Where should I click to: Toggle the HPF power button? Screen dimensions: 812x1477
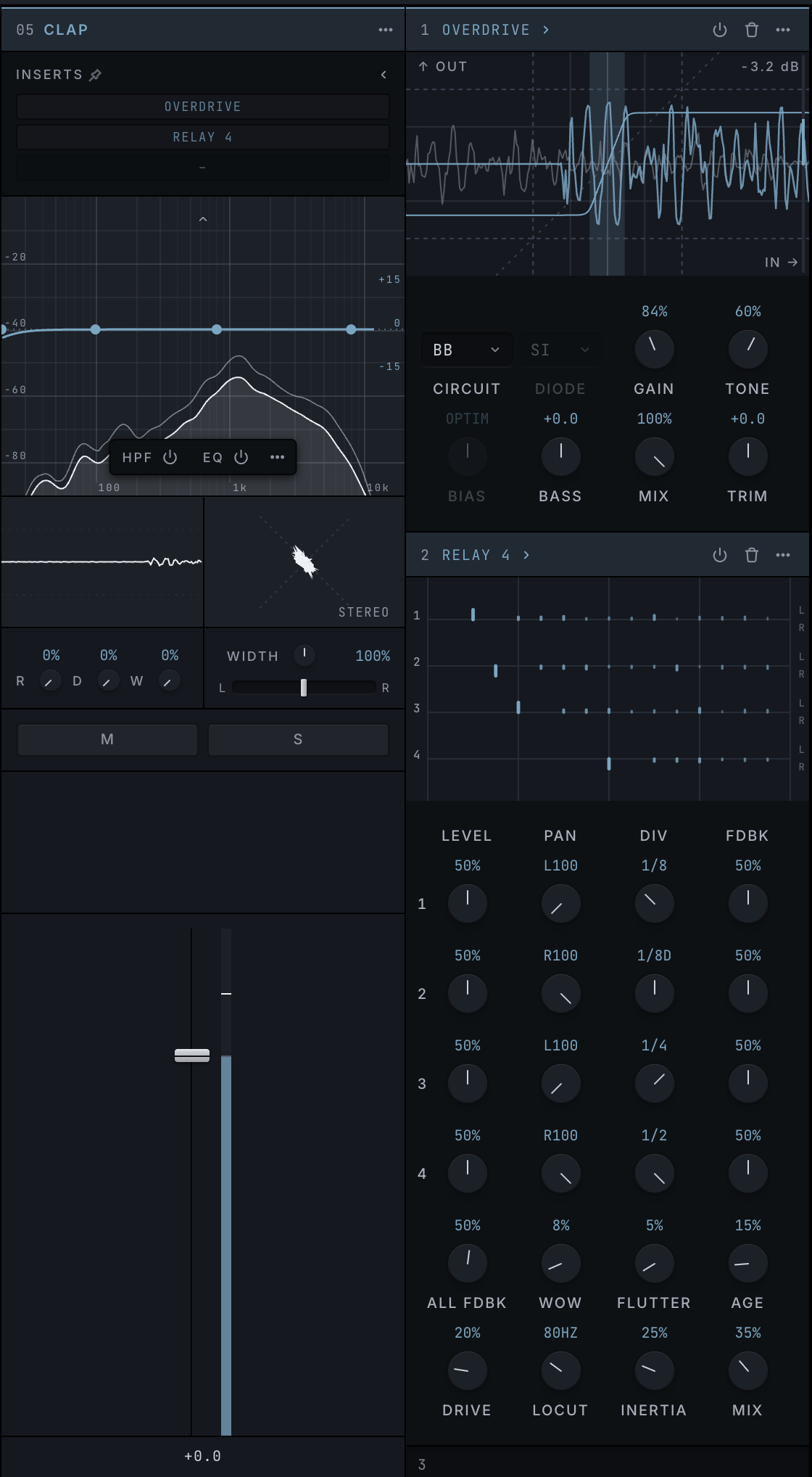coord(170,457)
